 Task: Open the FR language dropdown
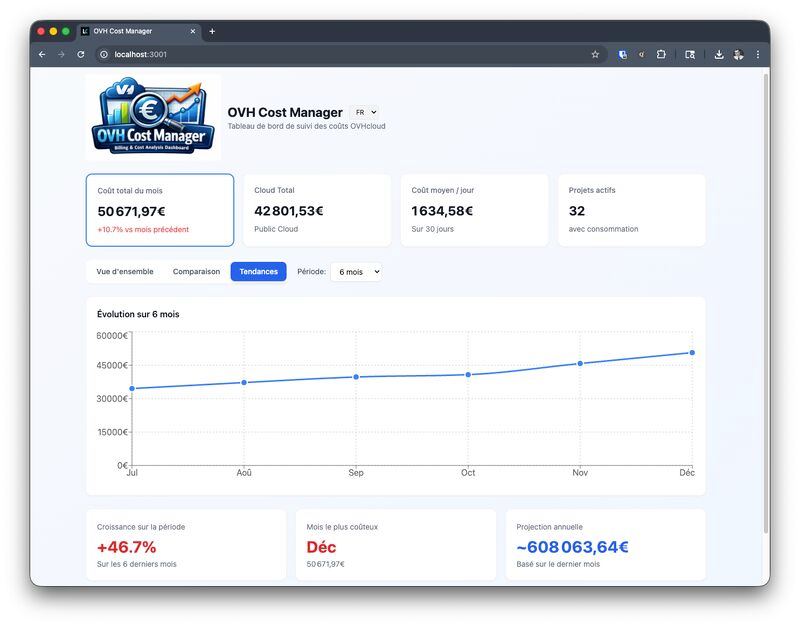[x=366, y=112]
